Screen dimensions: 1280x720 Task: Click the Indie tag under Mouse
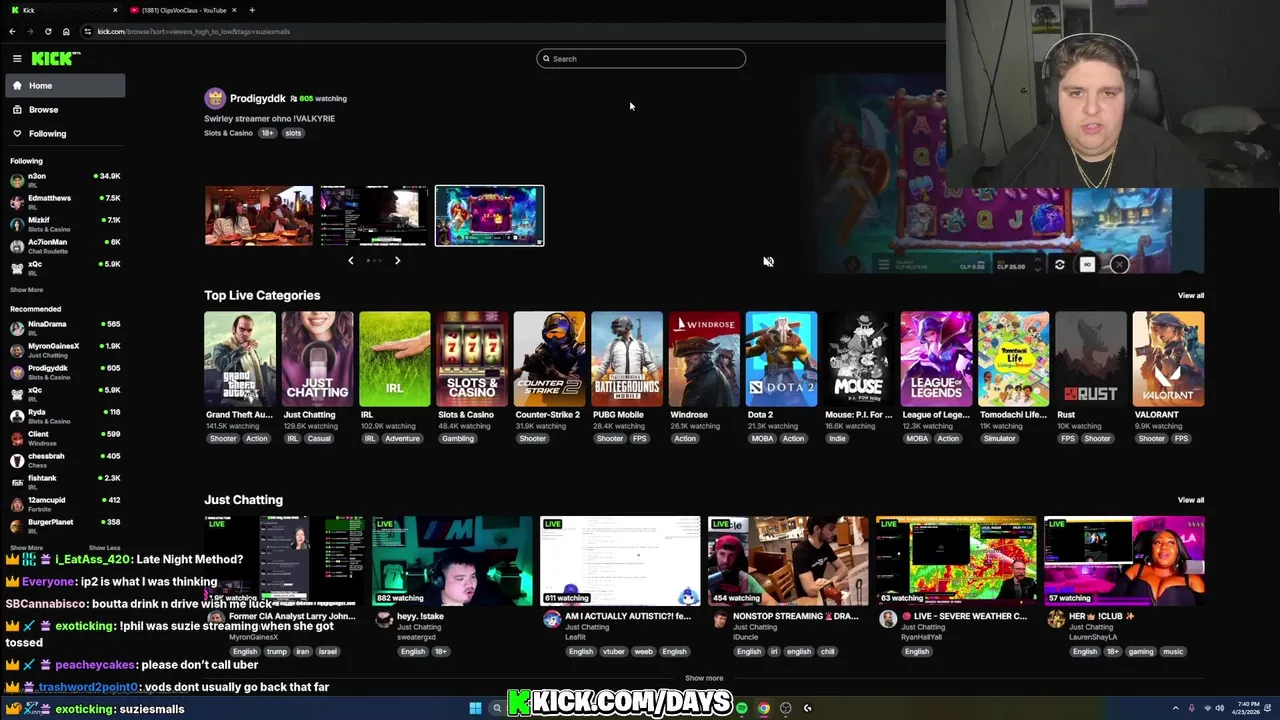837,439
